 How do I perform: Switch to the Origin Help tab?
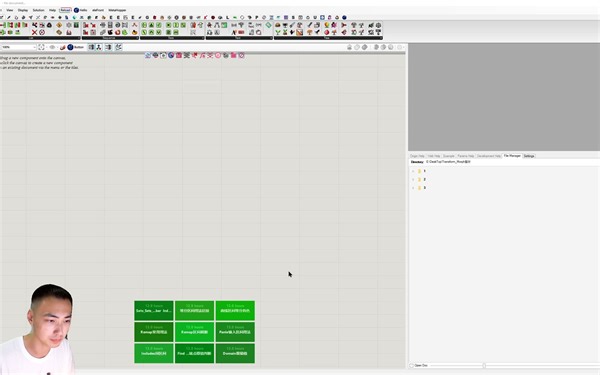click(417, 156)
